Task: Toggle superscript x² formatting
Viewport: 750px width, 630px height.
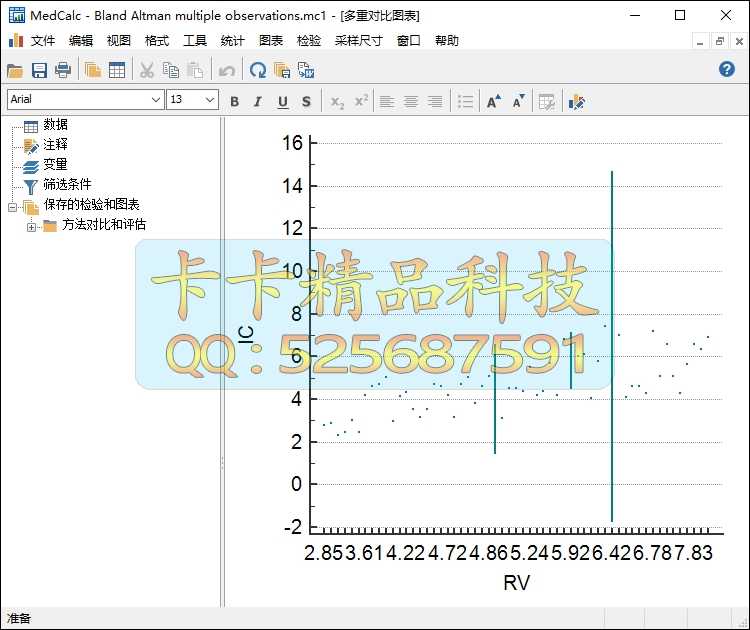Action: click(361, 101)
